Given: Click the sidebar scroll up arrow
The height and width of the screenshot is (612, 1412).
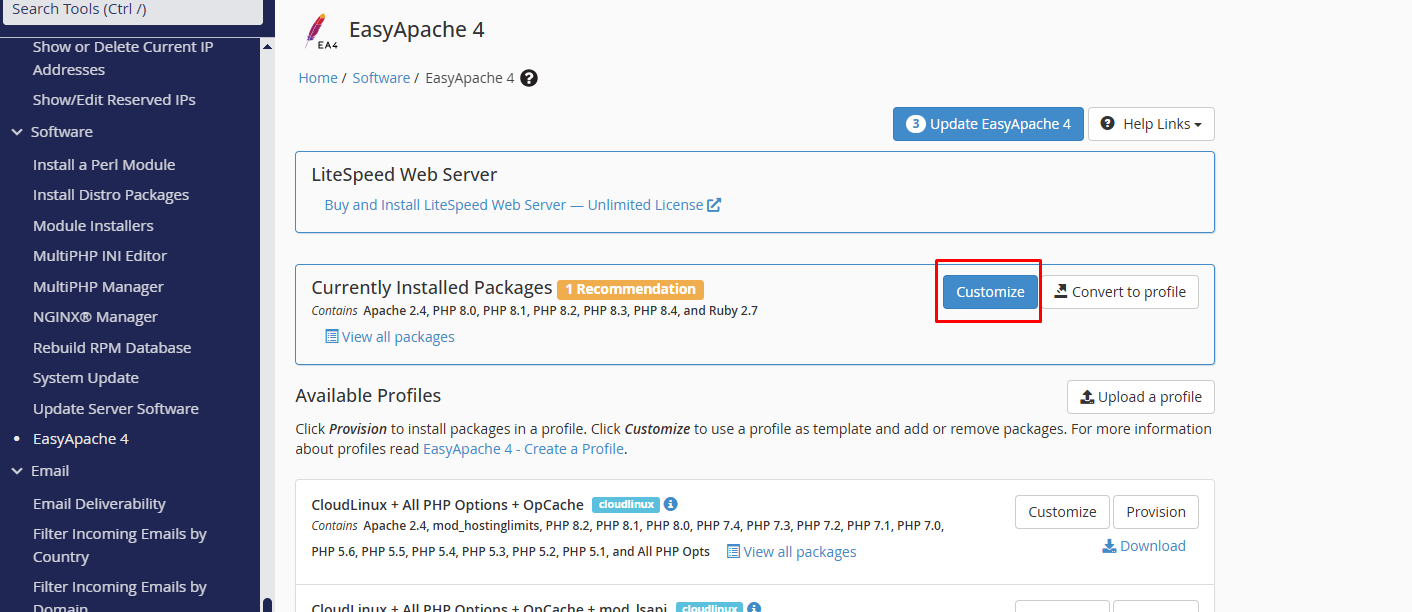Looking at the screenshot, I should pyautogui.click(x=267, y=46).
